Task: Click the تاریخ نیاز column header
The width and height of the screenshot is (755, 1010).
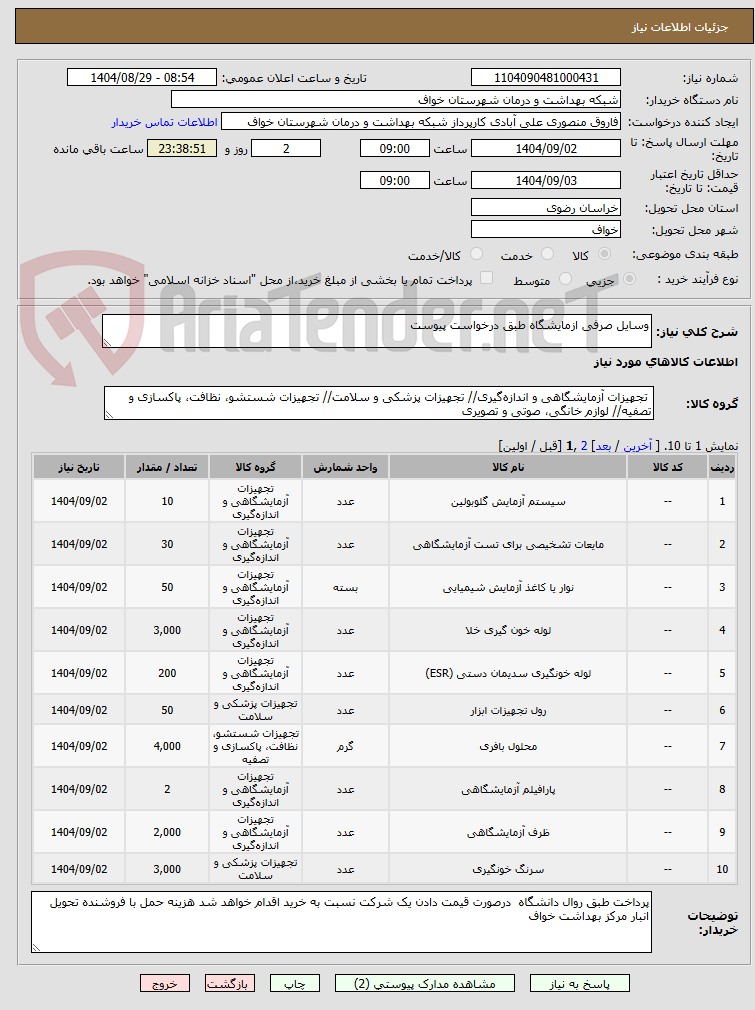Action: 79,467
